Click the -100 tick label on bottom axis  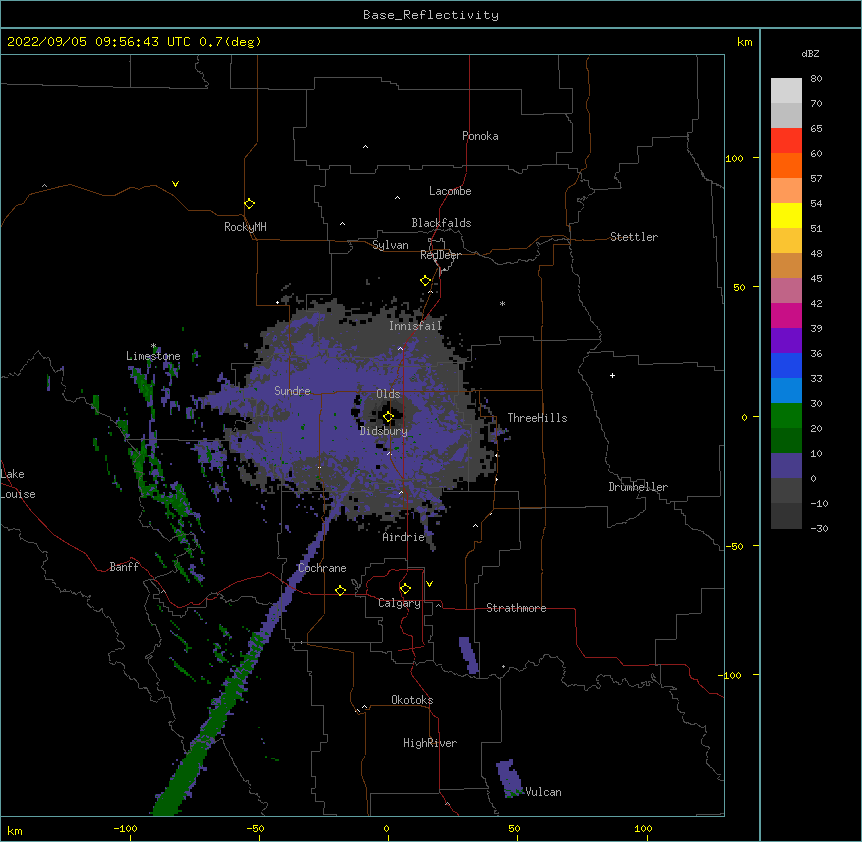[125, 828]
